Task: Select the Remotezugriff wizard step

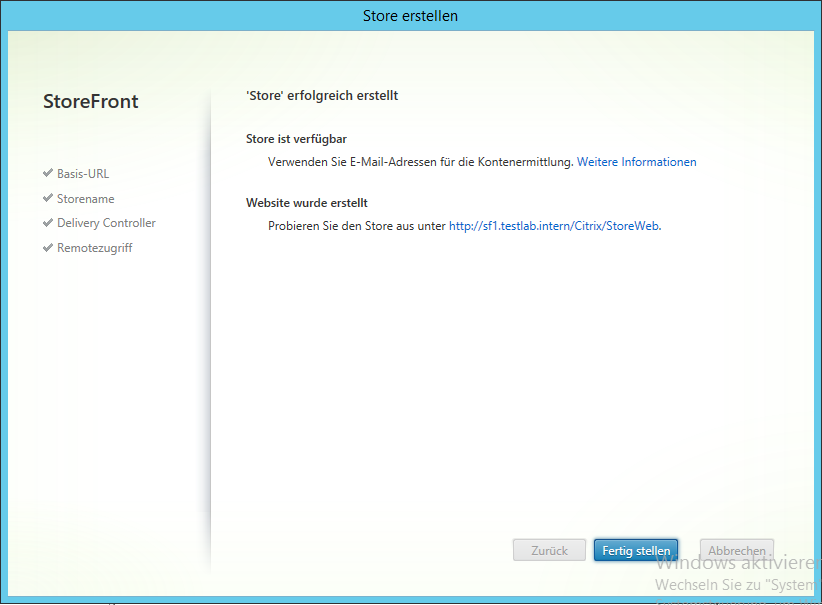Action: click(x=95, y=248)
